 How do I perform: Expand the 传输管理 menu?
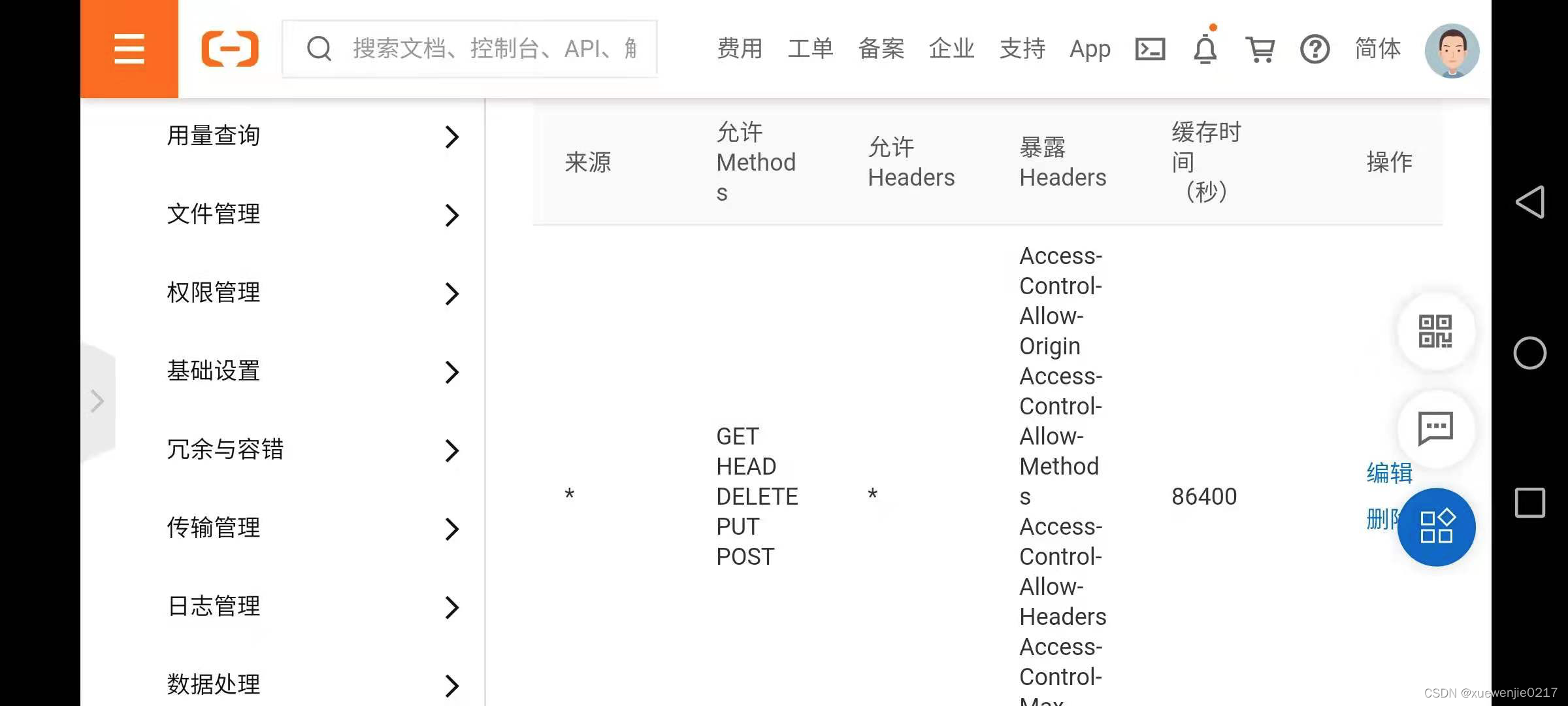[314, 528]
